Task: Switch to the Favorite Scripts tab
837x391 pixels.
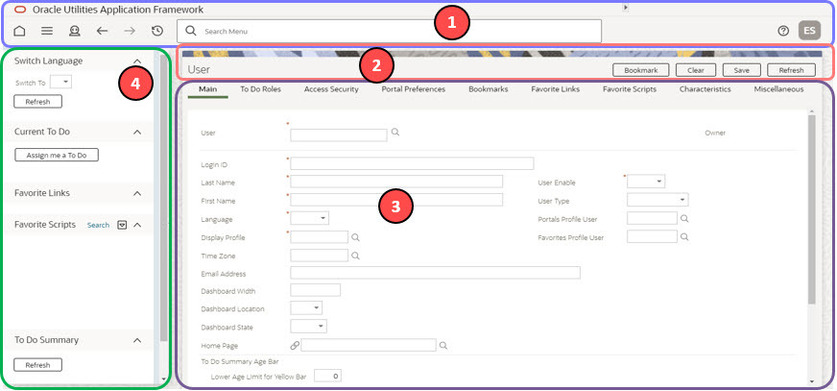Action: [x=629, y=89]
